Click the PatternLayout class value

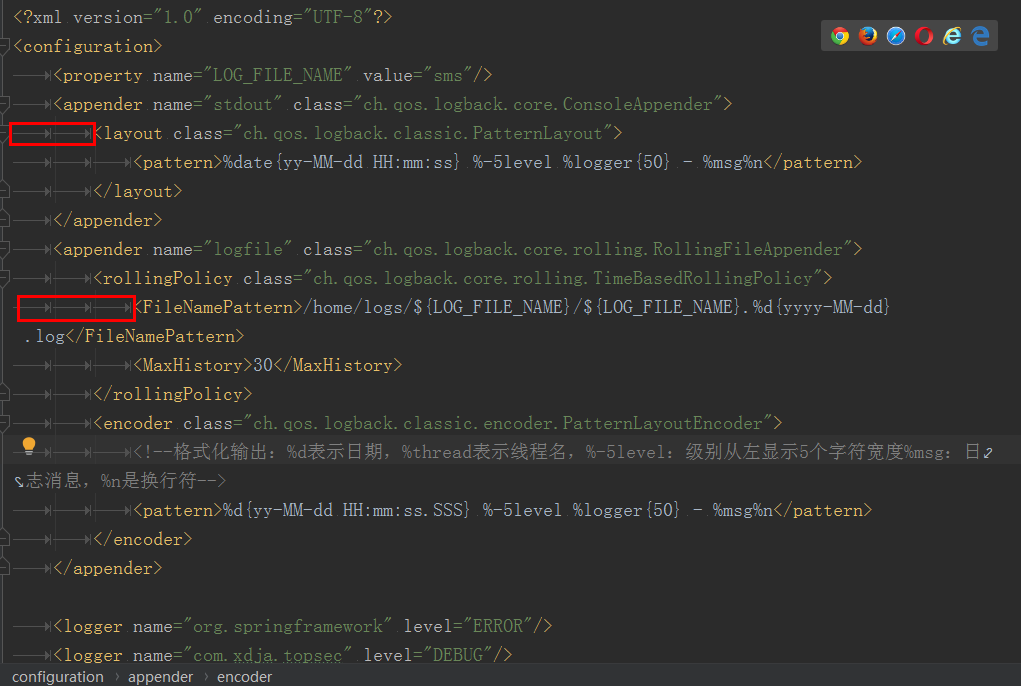[x=423, y=133]
